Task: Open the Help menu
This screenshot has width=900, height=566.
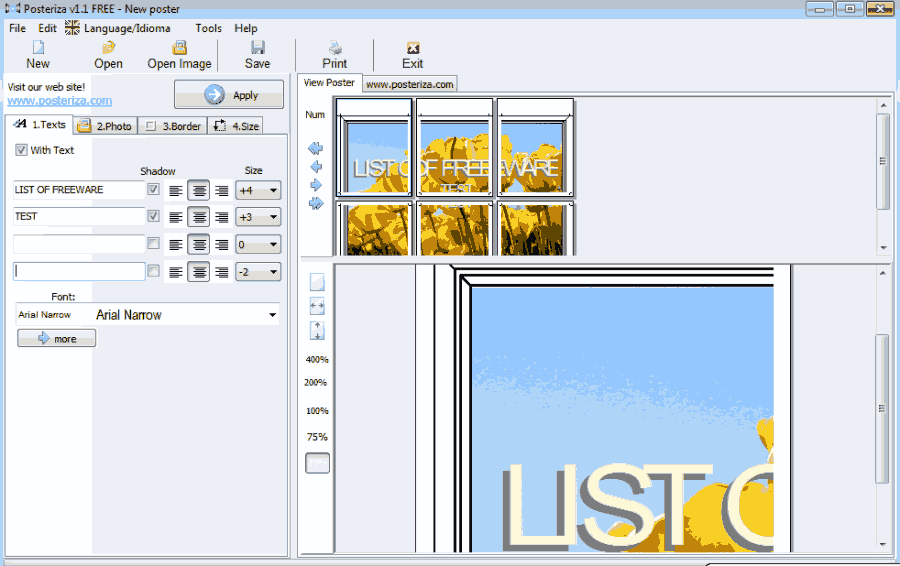Action: [246, 28]
